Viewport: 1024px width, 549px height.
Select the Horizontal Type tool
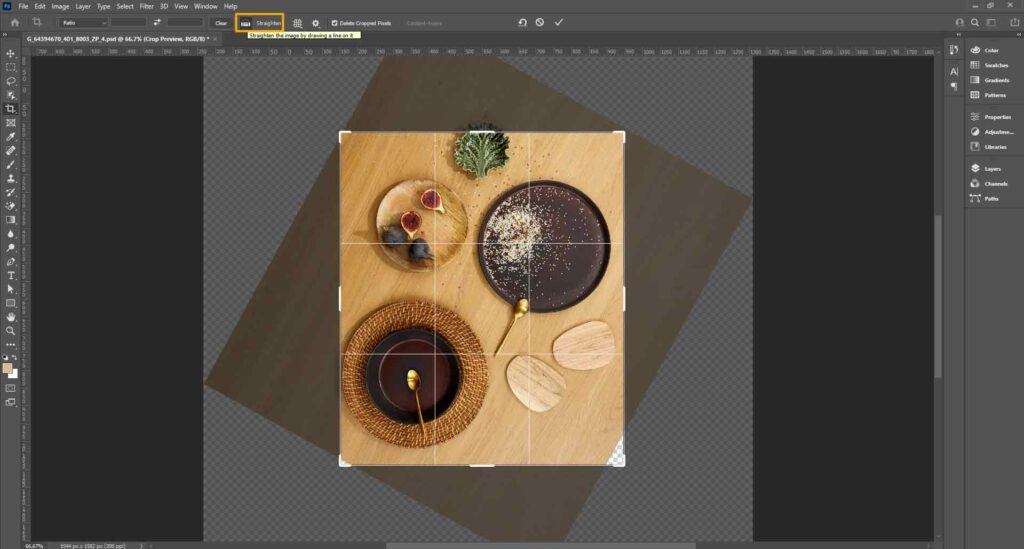pos(10,275)
